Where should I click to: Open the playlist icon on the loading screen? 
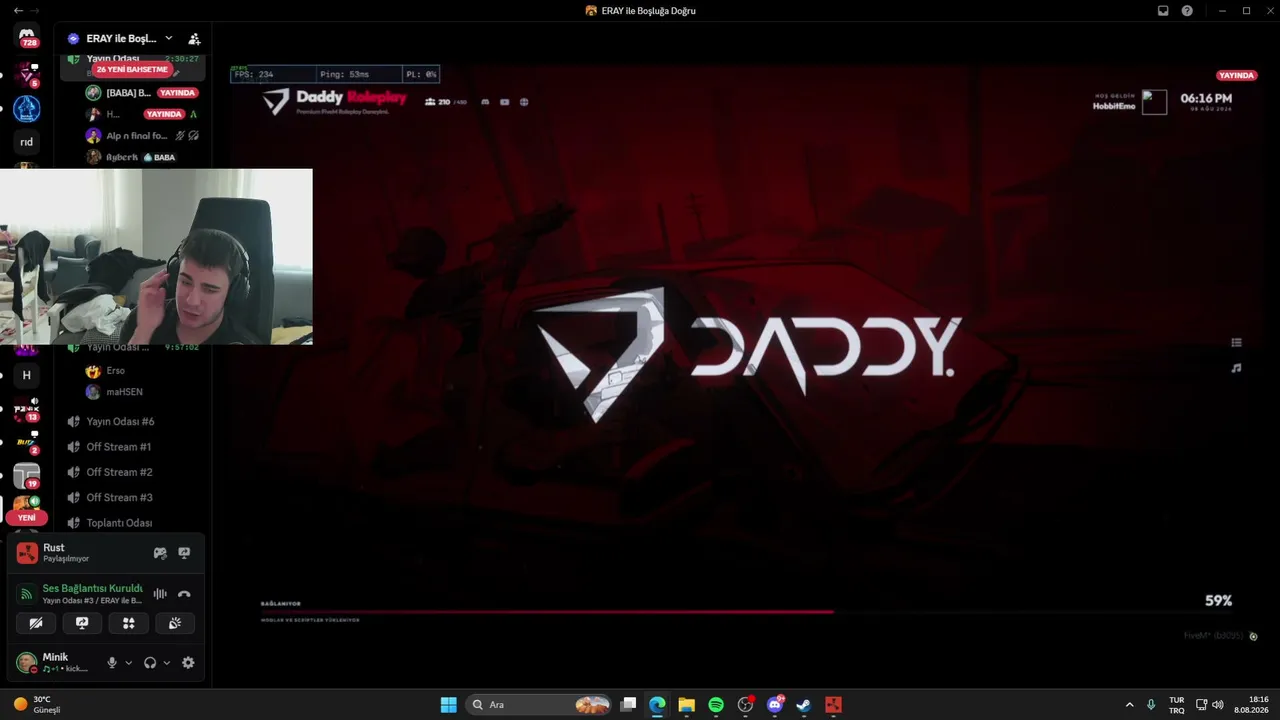(x=1236, y=343)
